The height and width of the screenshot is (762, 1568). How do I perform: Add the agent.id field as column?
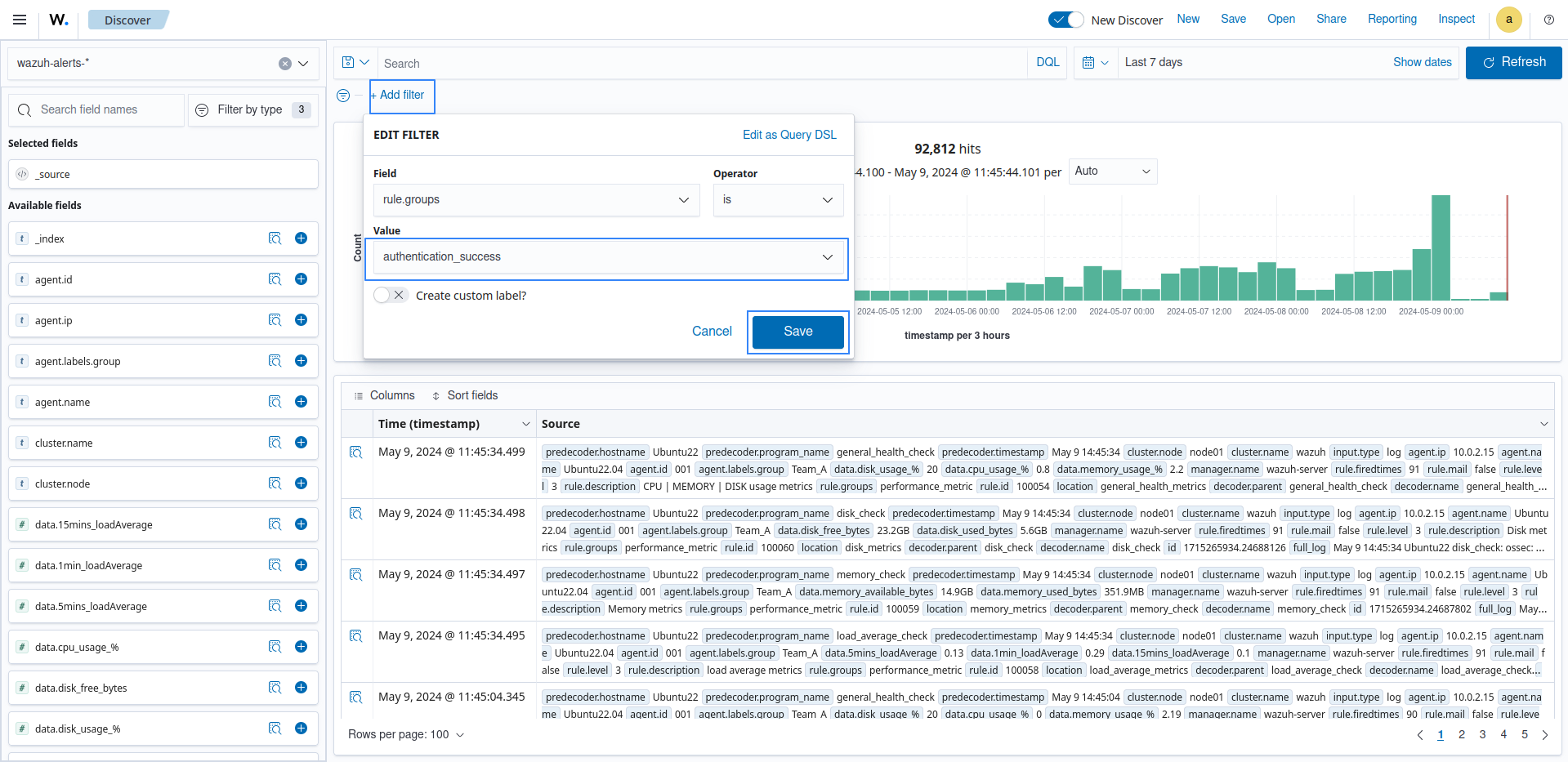pos(301,279)
